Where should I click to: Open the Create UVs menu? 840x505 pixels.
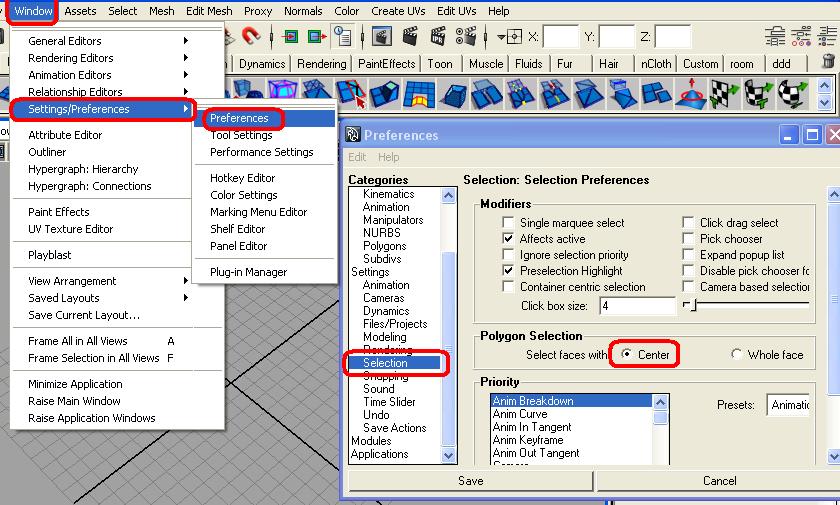(x=398, y=11)
